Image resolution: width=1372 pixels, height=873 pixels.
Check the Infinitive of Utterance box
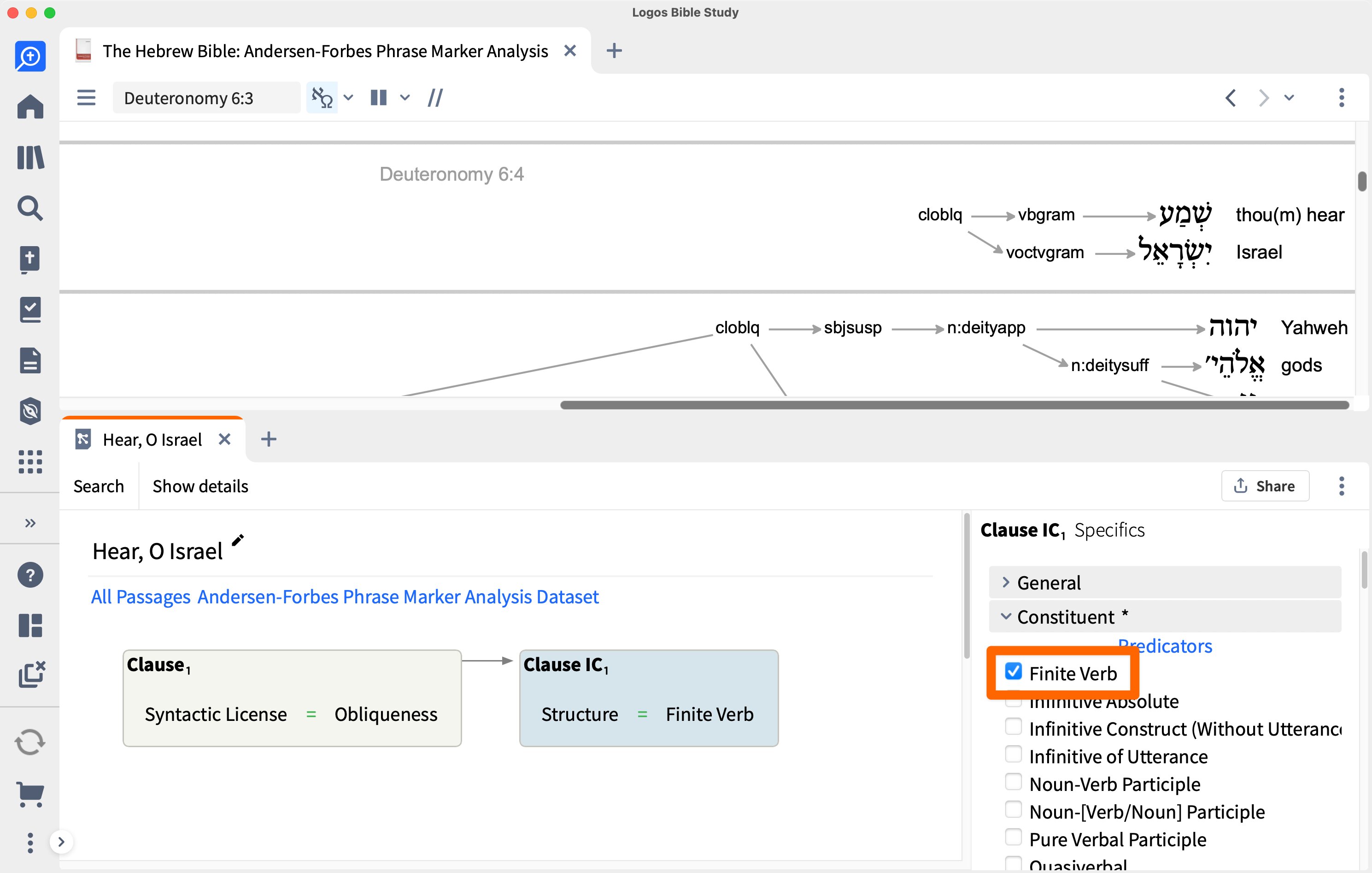pos(1013,755)
